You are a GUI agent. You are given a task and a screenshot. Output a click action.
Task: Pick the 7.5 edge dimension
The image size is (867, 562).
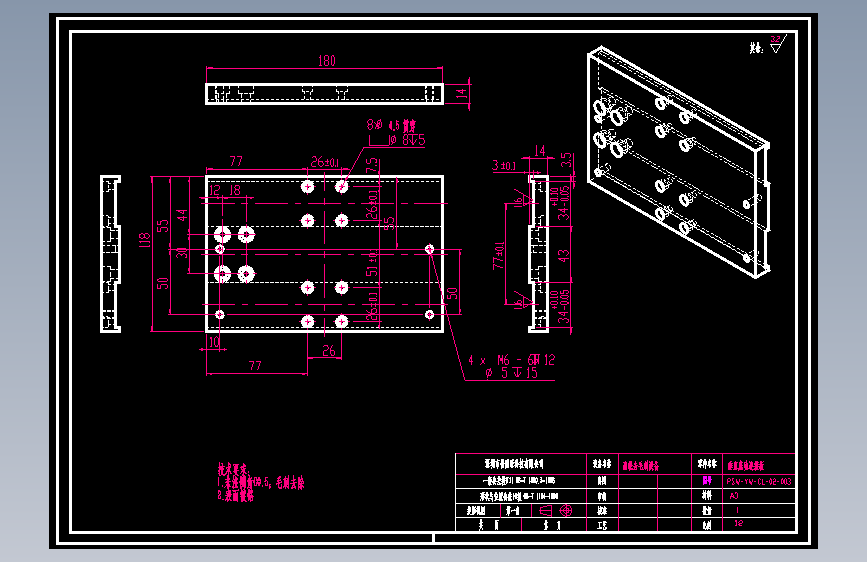point(372,165)
